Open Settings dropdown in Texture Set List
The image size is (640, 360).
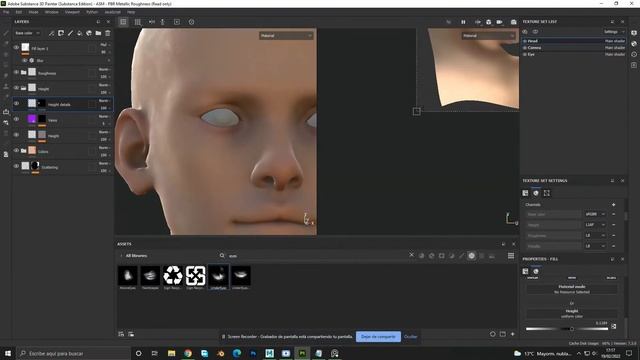614,32
